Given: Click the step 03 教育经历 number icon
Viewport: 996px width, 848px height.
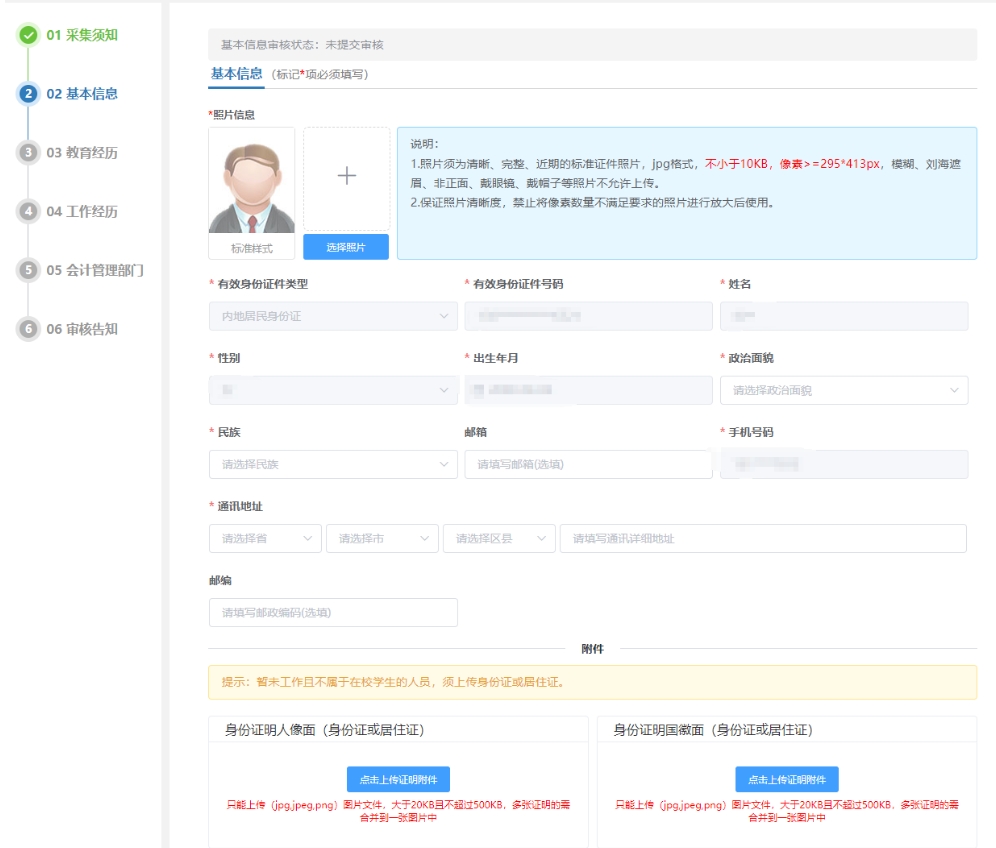Looking at the screenshot, I should pyautogui.click(x=28, y=153).
